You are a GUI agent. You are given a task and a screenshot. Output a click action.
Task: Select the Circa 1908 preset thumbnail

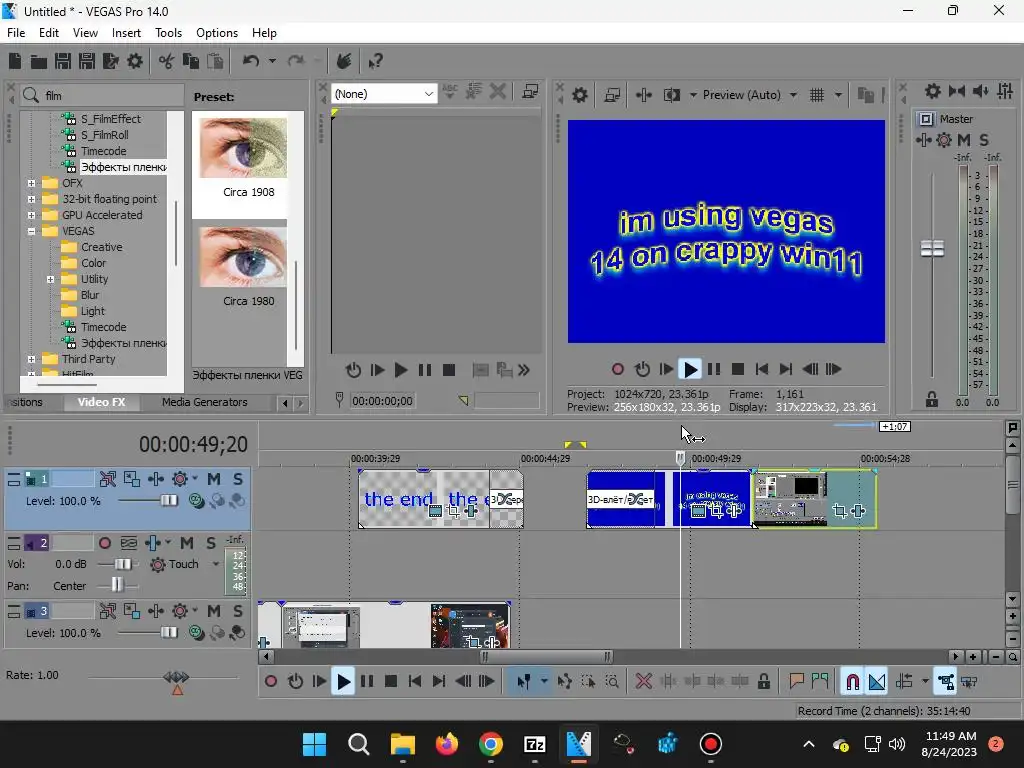[243, 148]
